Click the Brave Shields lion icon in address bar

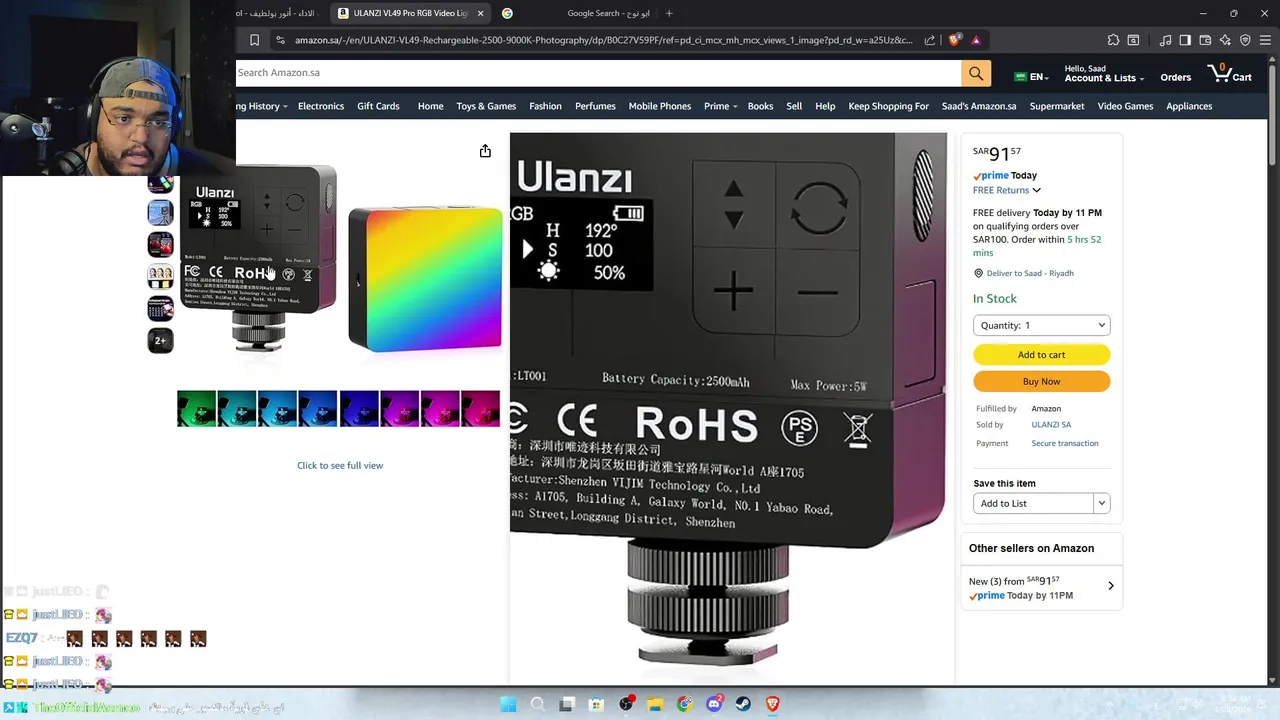pyautogui.click(x=954, y=40)
